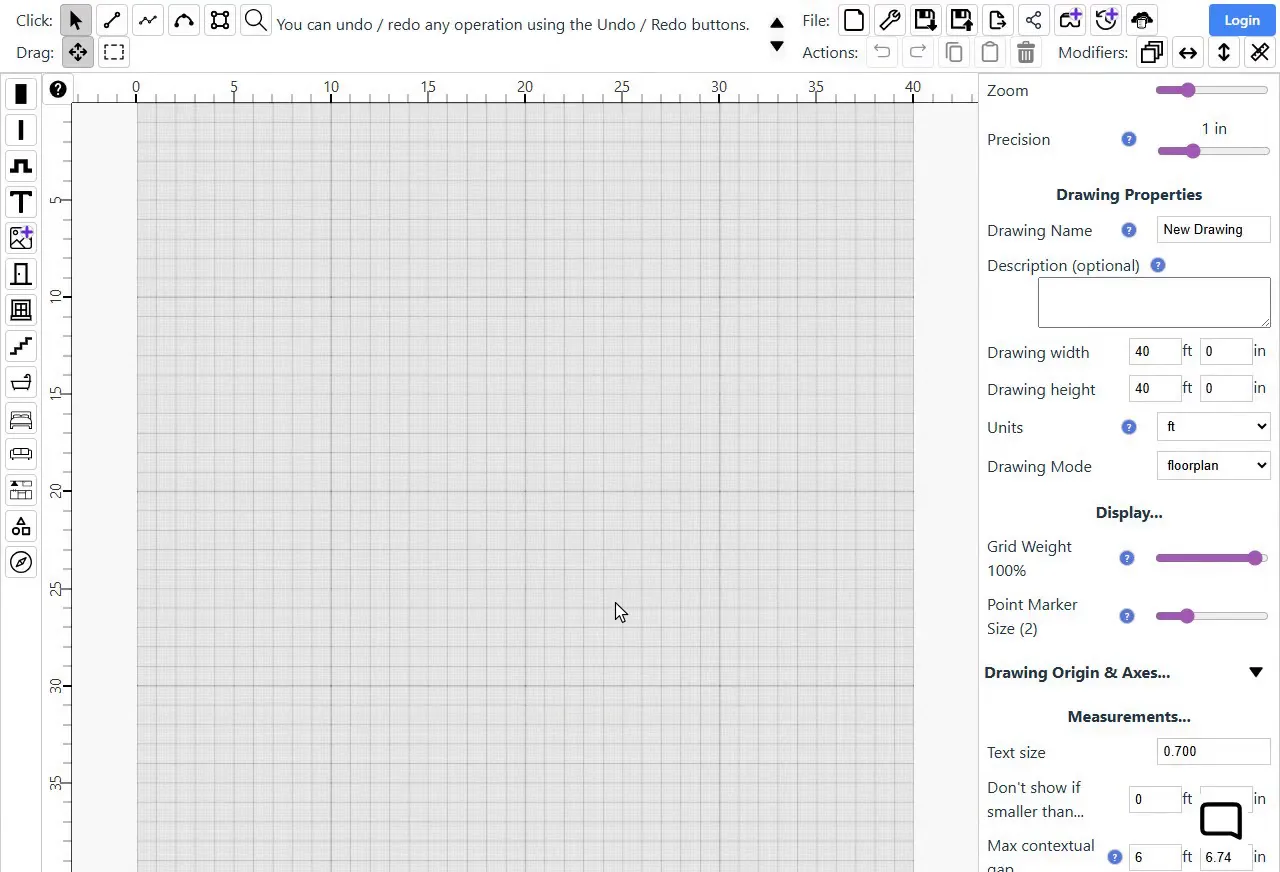The width and height of the screenshot is (1280, 872).
Task: Create a new blank drawing file
Action: pos(854,20)
